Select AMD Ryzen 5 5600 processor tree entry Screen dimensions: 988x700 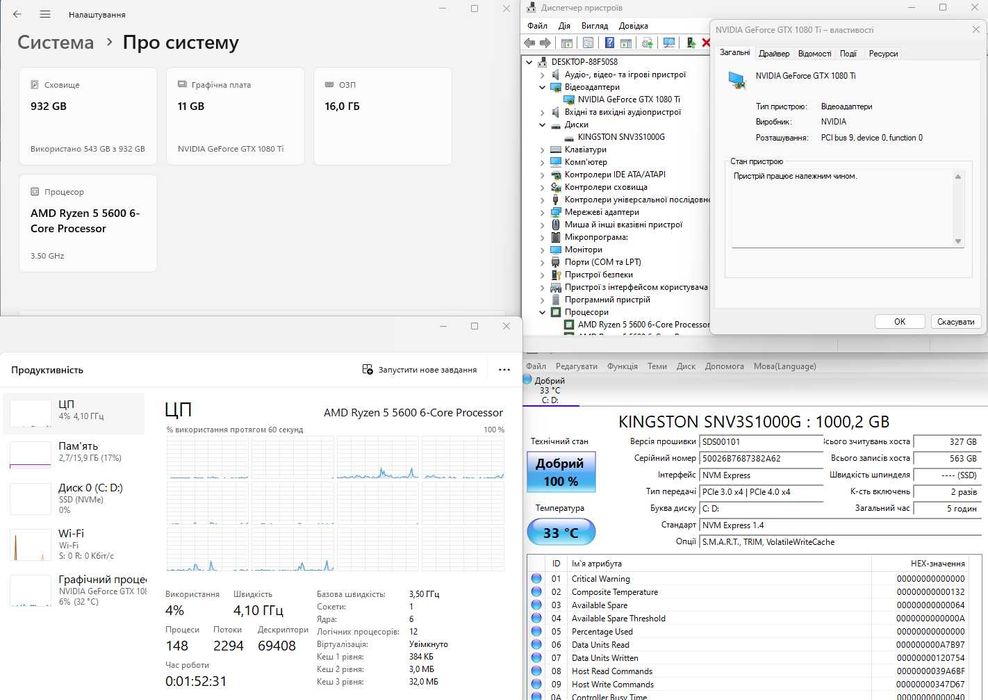(643, 324)
